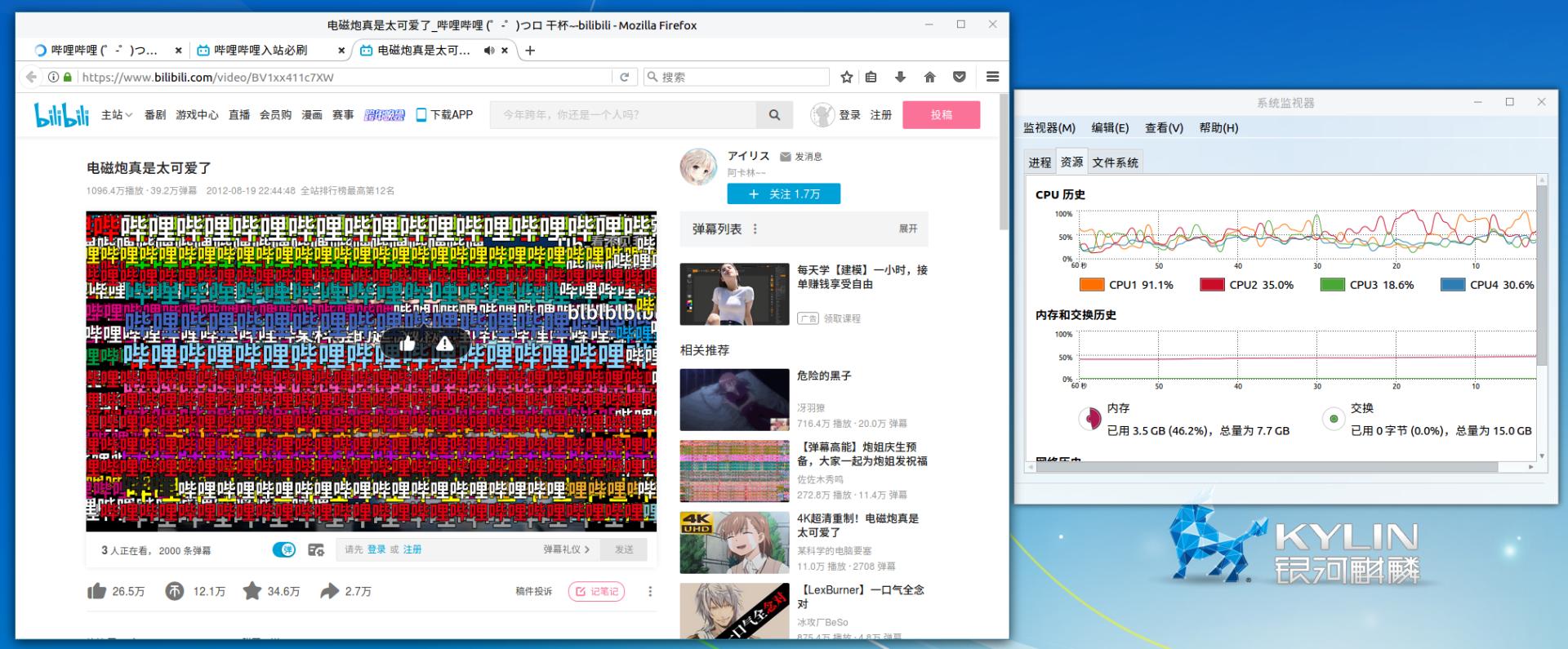This screenshot has height=649, width=1568.
Task: Toggle the danmaku display switch
Action: (283, 550)
